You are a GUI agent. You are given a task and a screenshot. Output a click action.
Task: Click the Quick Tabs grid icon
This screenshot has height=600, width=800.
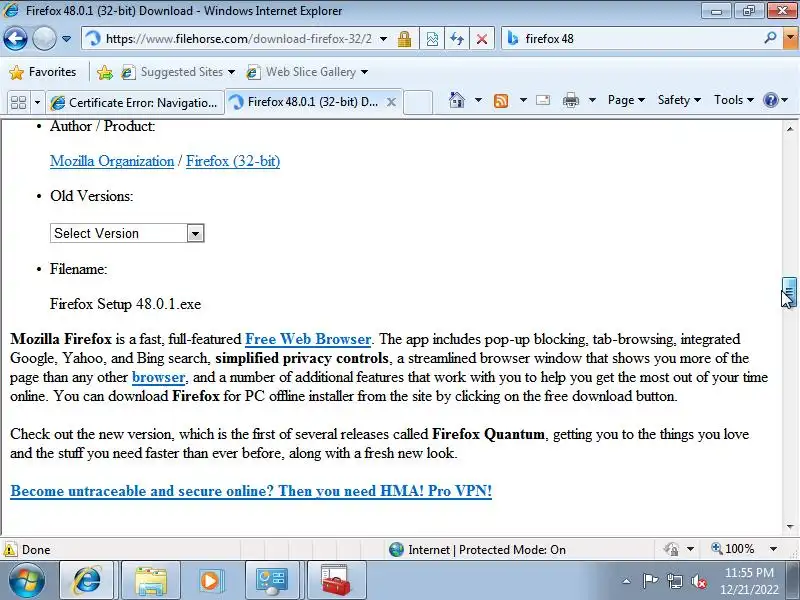point(19,103)
